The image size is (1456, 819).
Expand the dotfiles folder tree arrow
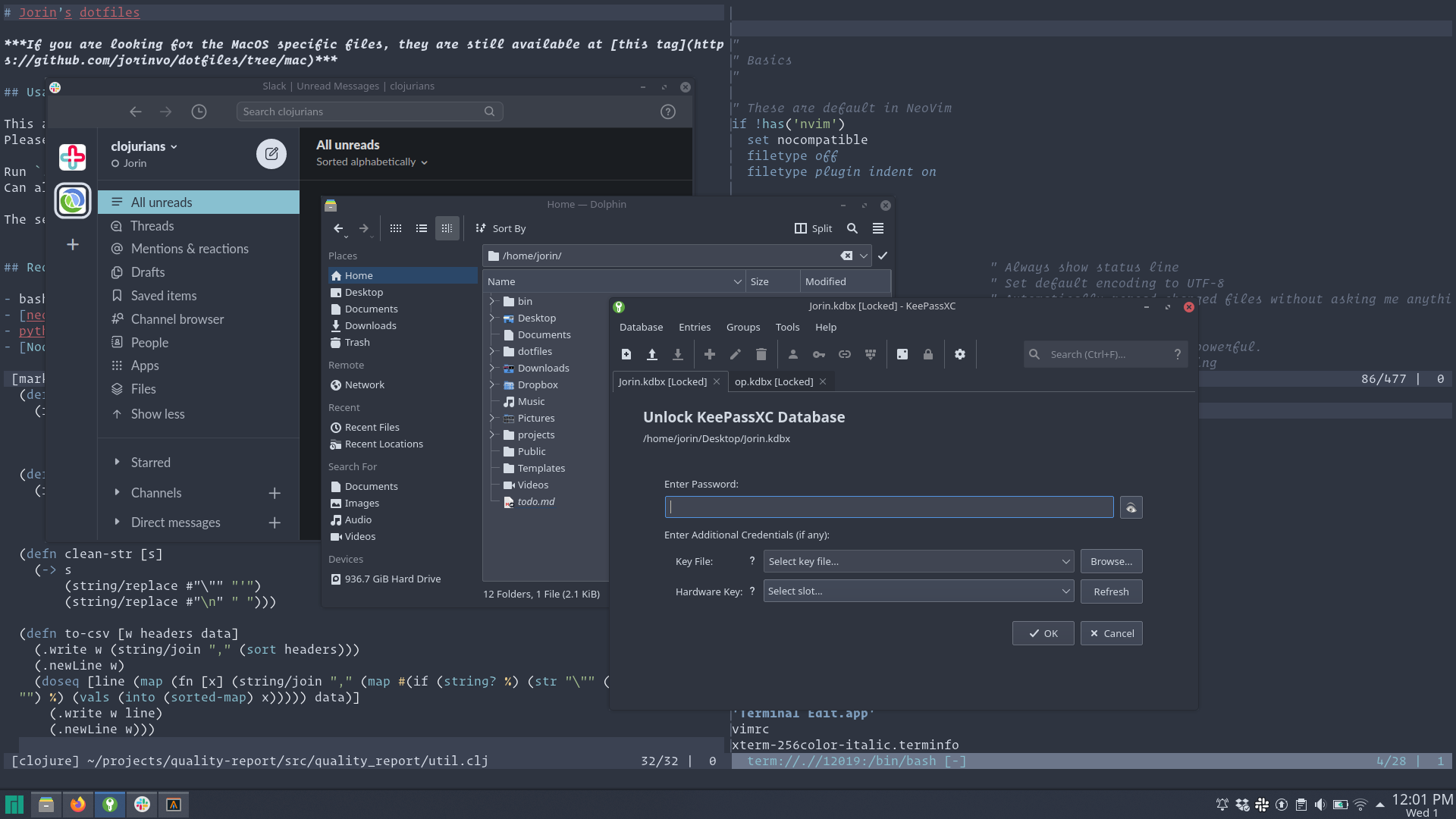coord(491,351)
